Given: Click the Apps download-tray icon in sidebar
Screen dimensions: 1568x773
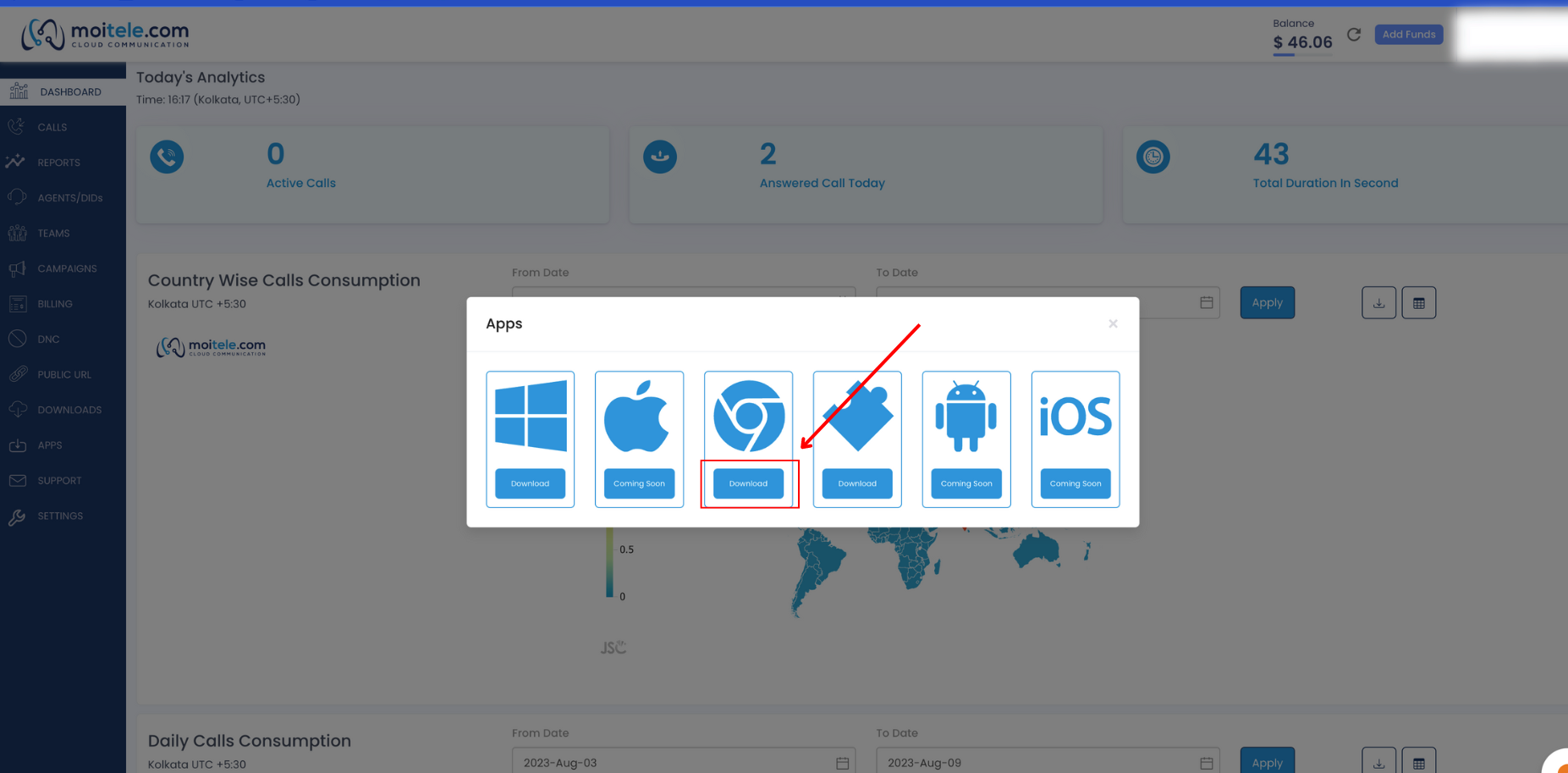Looking at the screenshot, I should [17, 445].
